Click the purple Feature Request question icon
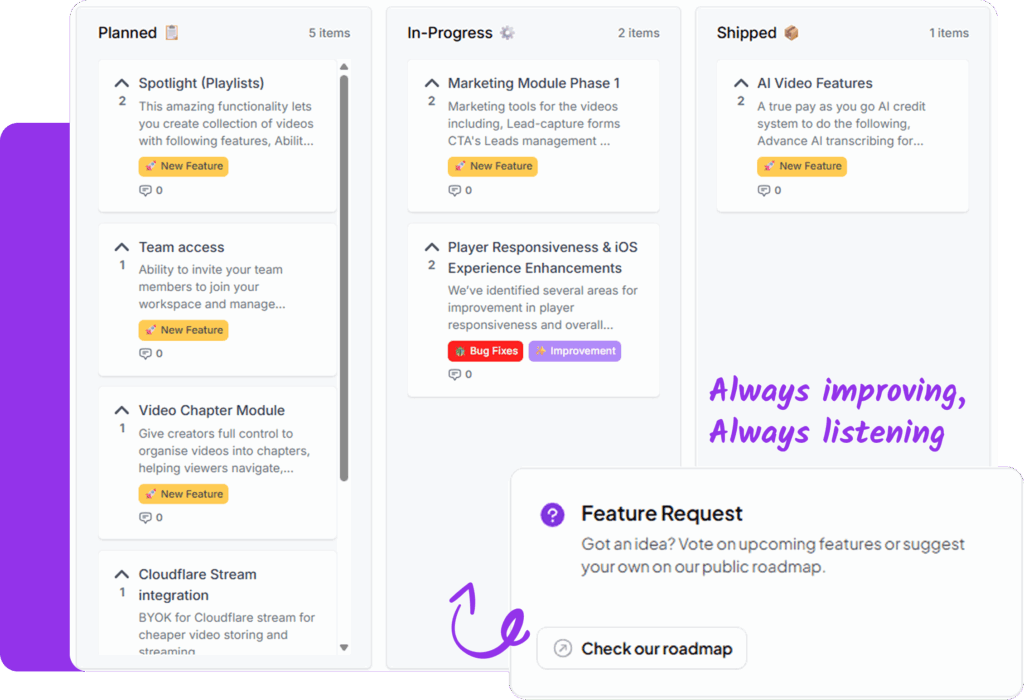 (552, 515)
